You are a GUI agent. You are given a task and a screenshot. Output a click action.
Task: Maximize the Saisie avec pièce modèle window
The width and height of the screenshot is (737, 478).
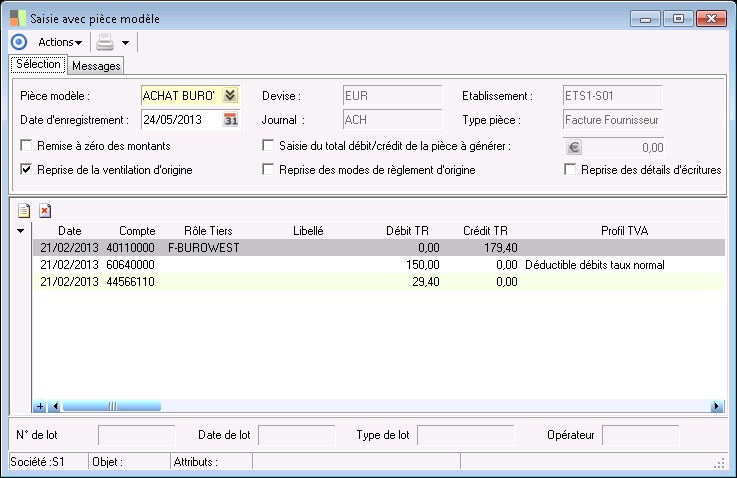tap(678, 19)
